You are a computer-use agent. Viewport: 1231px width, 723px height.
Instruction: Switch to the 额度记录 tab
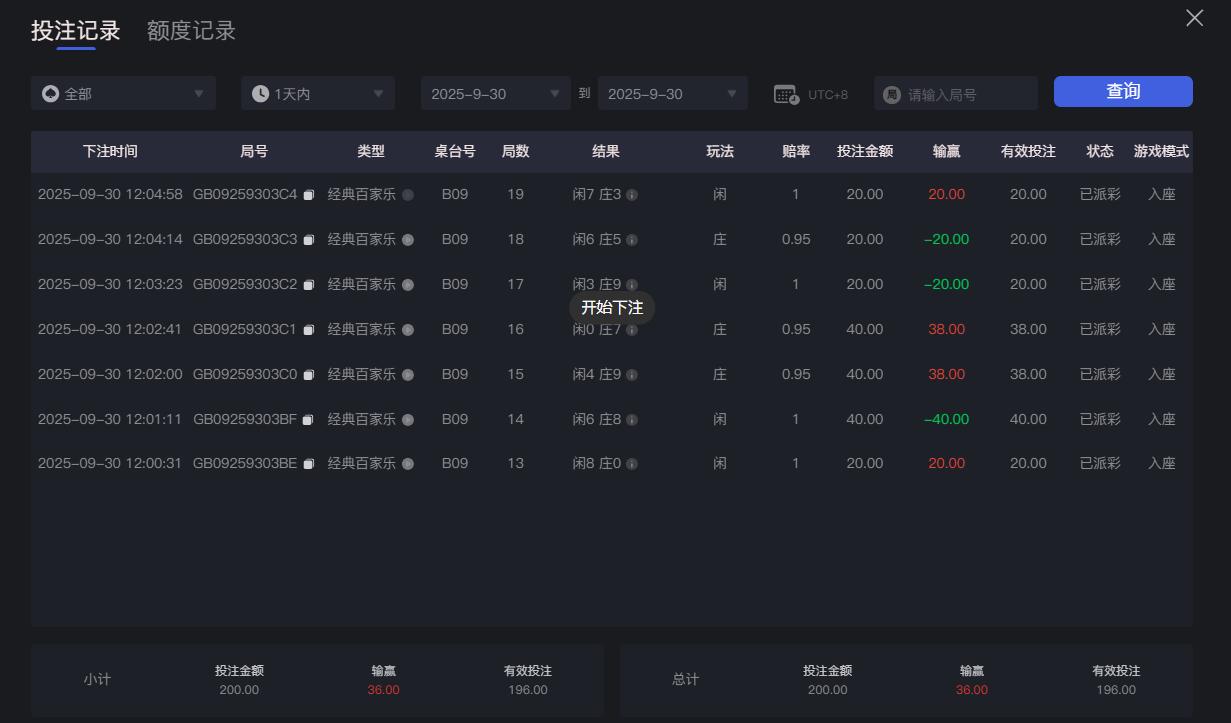click(x=191, y=30)
